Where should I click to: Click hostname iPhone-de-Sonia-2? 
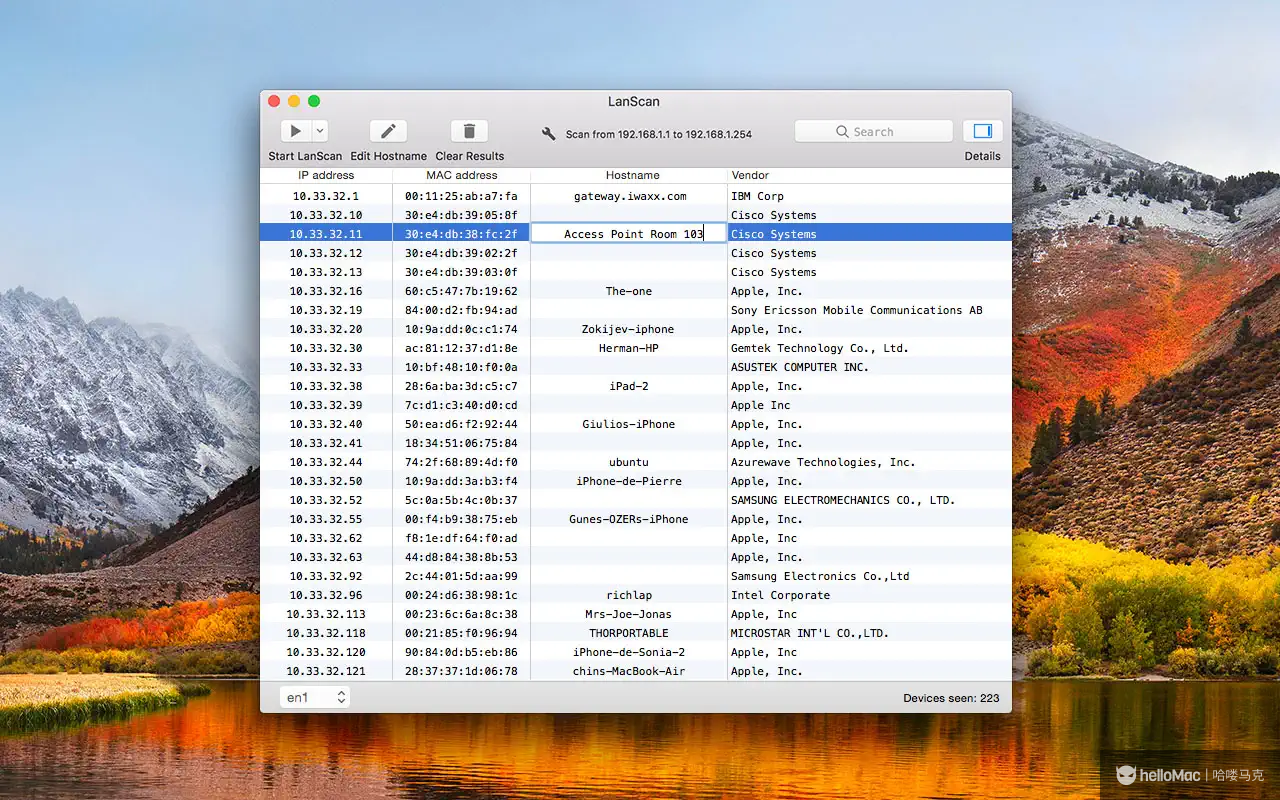(x=629, y=652)
